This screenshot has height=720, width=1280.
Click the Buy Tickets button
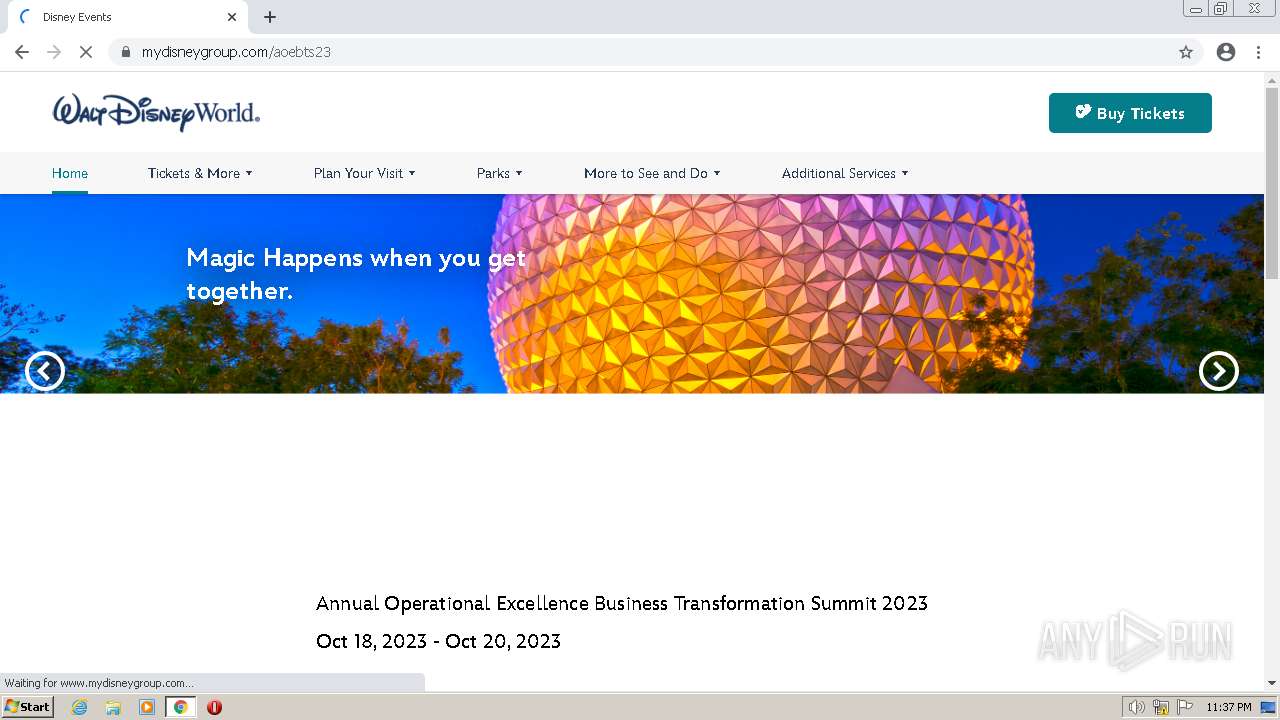(x=1130, y=113)
